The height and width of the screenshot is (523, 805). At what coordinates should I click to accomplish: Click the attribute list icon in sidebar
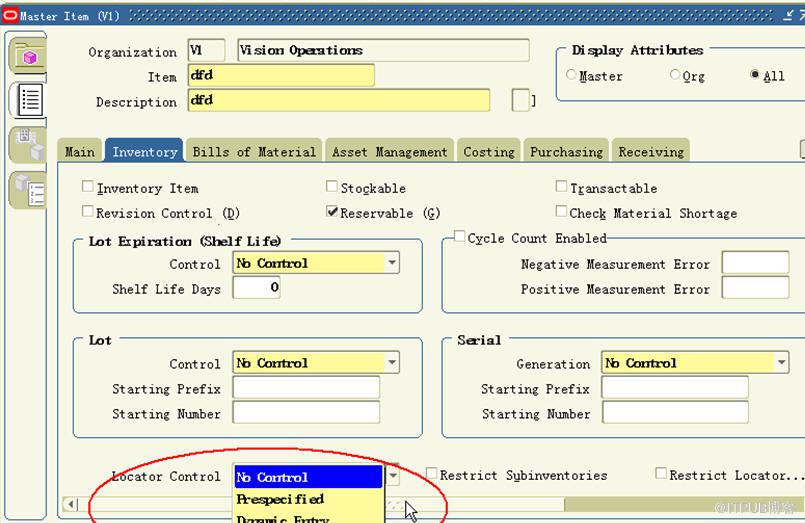click(x=29, y=100)
